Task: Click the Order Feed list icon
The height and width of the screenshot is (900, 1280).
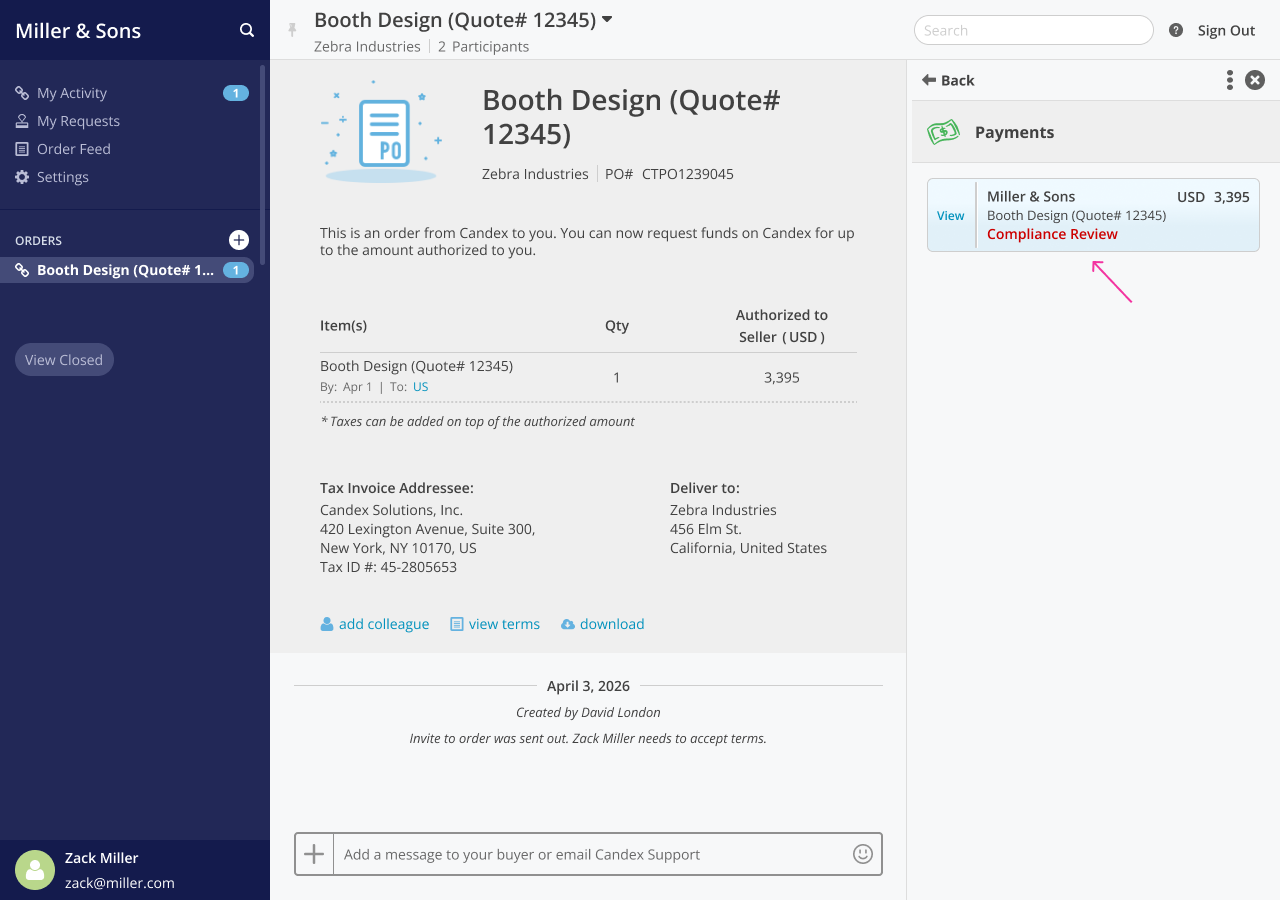Action: 22,149
